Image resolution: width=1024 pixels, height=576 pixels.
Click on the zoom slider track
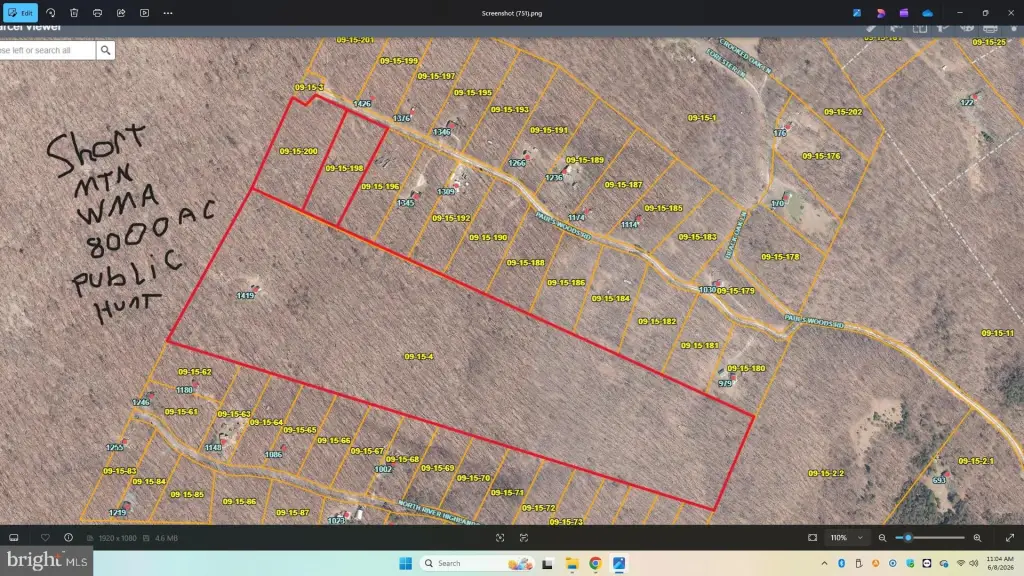pyautogui.click(x=930, y=537)
